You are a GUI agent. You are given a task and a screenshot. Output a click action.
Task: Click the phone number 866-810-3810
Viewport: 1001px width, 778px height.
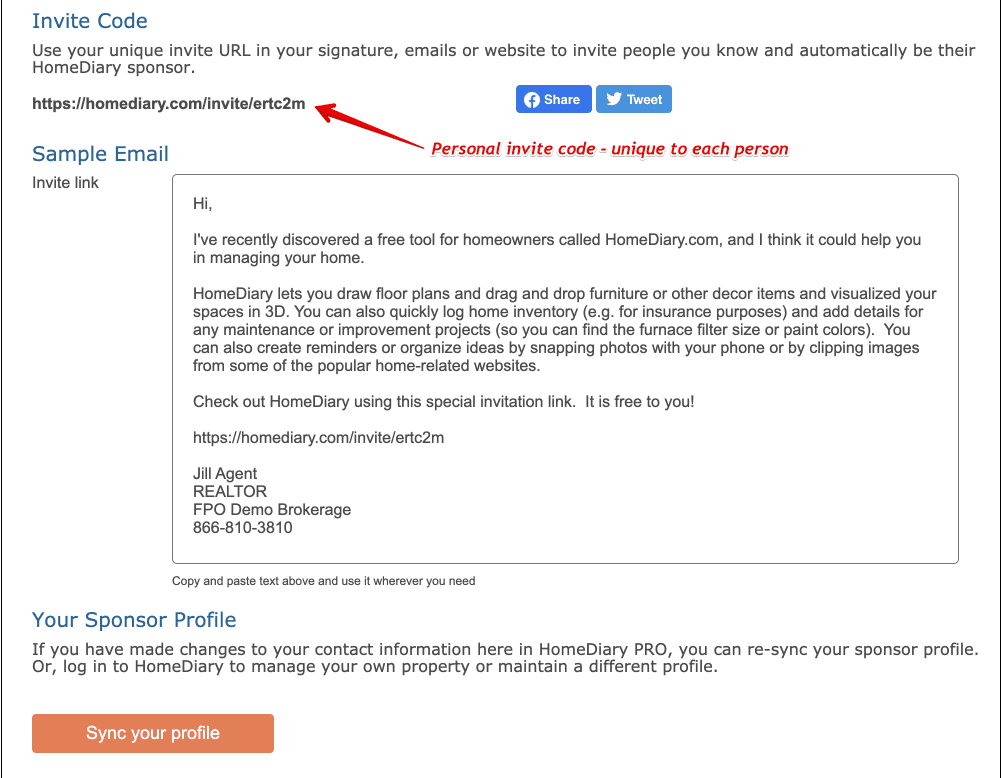pyautogui.click(x=243, y=527)
